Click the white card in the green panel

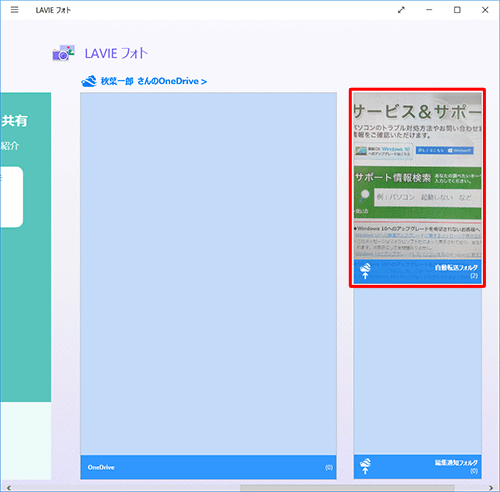click(12, 197)
